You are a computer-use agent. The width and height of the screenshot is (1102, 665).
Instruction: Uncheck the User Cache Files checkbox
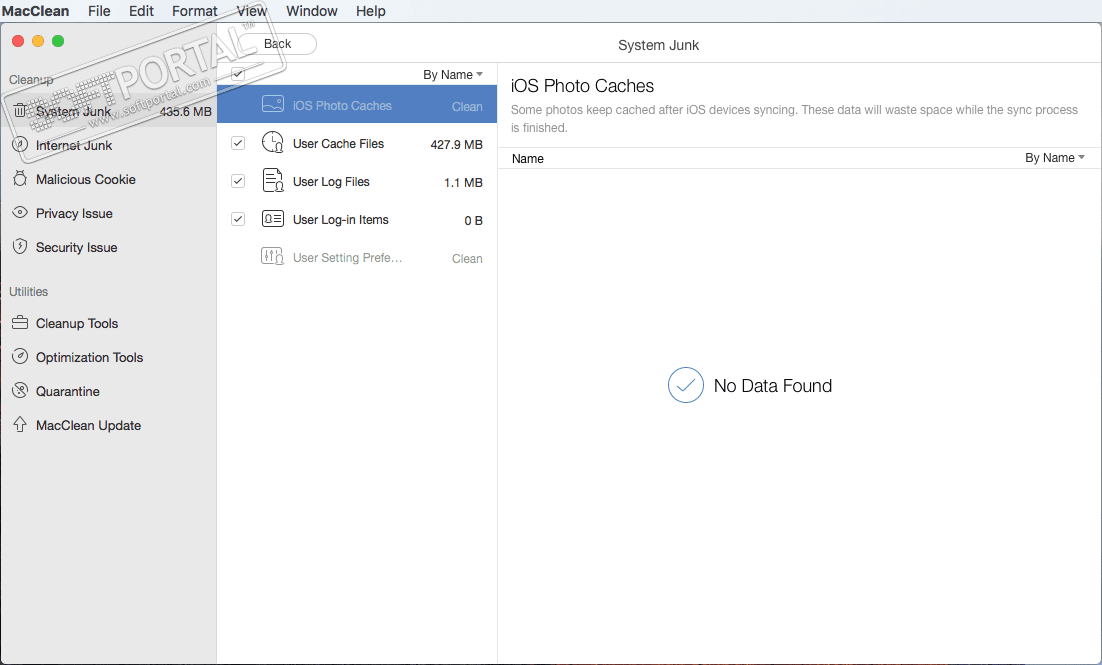pos(238,143)
